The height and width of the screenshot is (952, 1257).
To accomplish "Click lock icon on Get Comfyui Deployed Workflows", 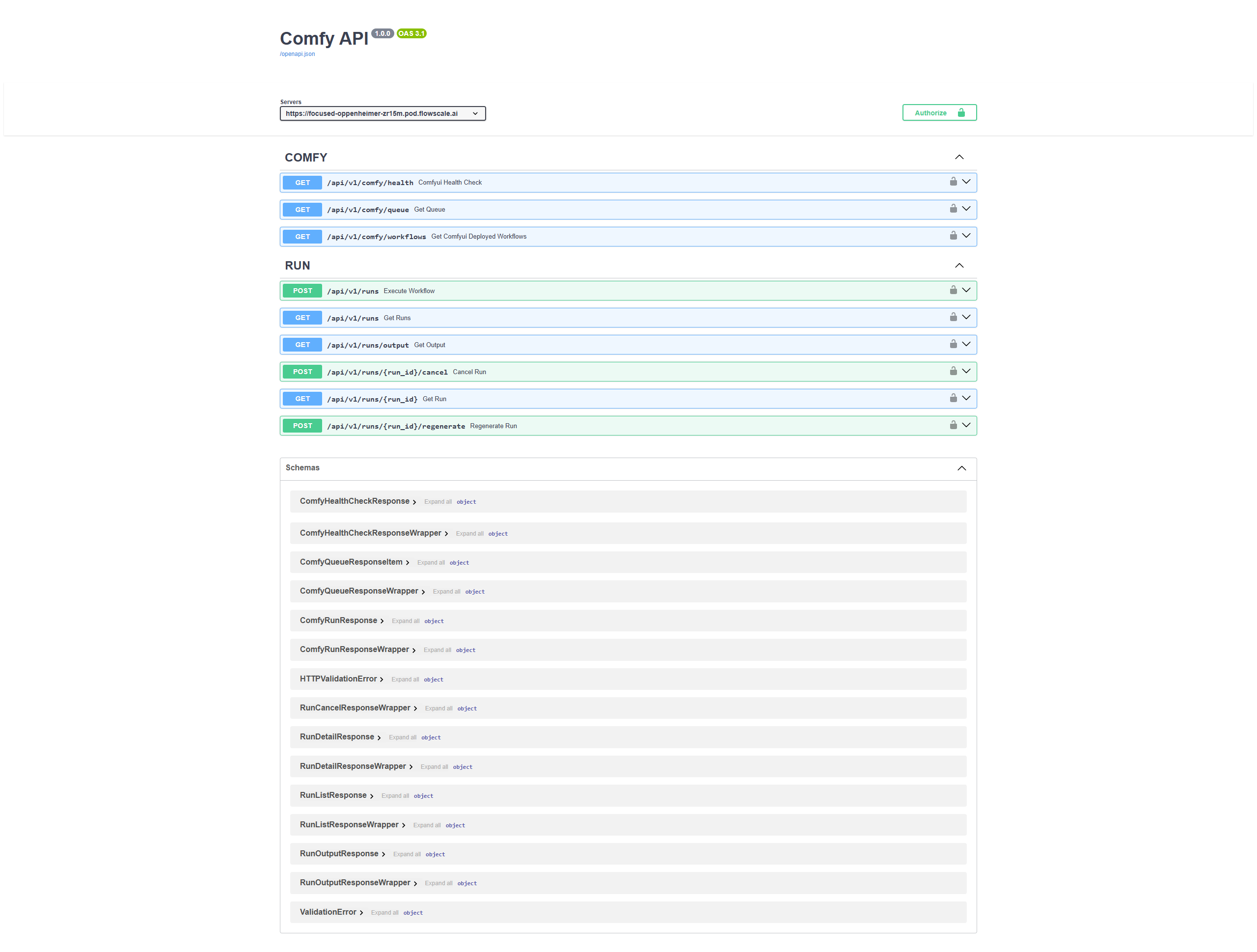I will [953, 236].
